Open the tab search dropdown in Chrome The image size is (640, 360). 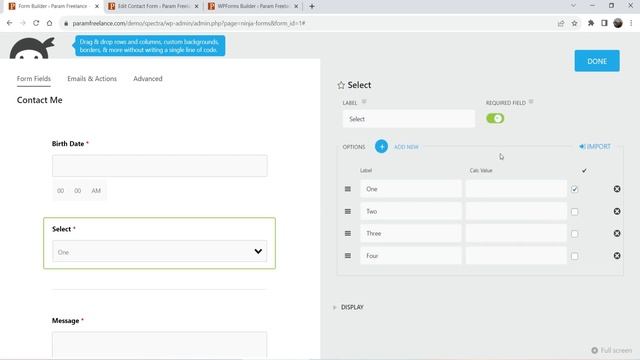(x=573, y=6)
